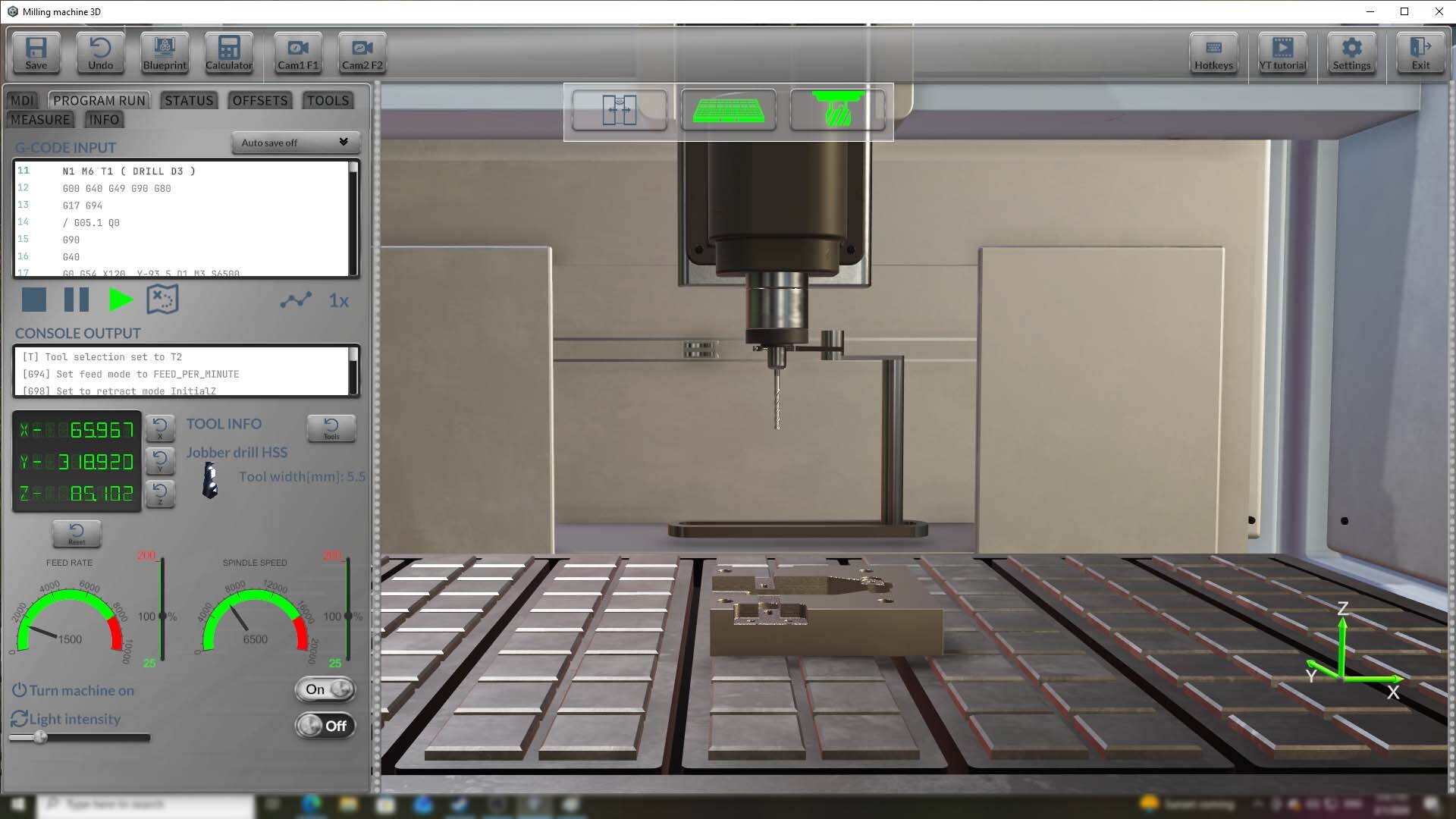Open the Calculator tool
Viewport: 1456px width, 819px height.
click(228, 53)
